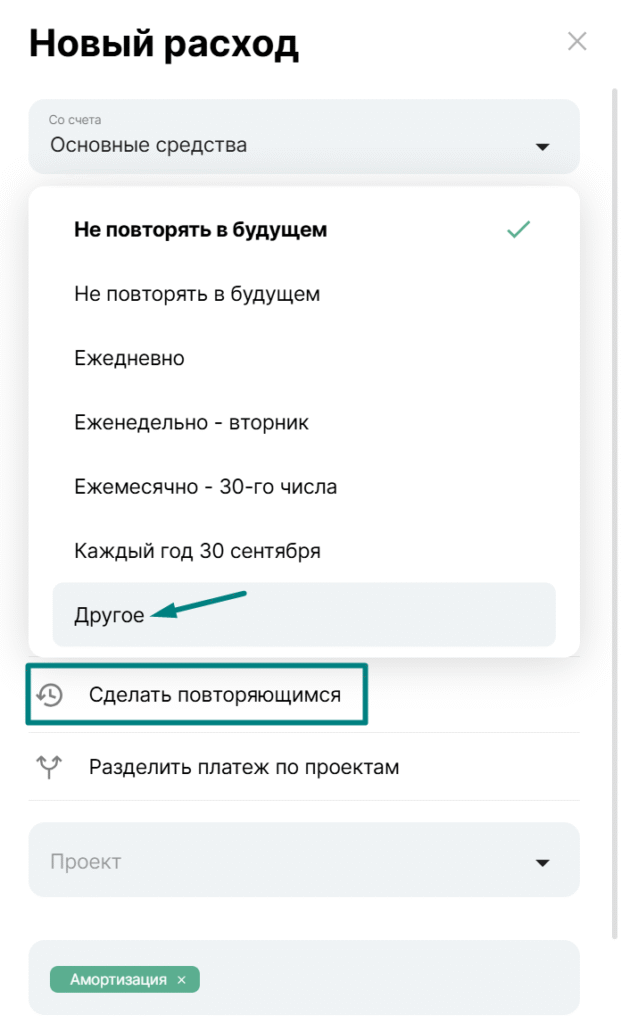Viewport: 621px width, 1024px height.
Task: Select the bold Не повторять в будущем option
Action: tap(200, 230)
